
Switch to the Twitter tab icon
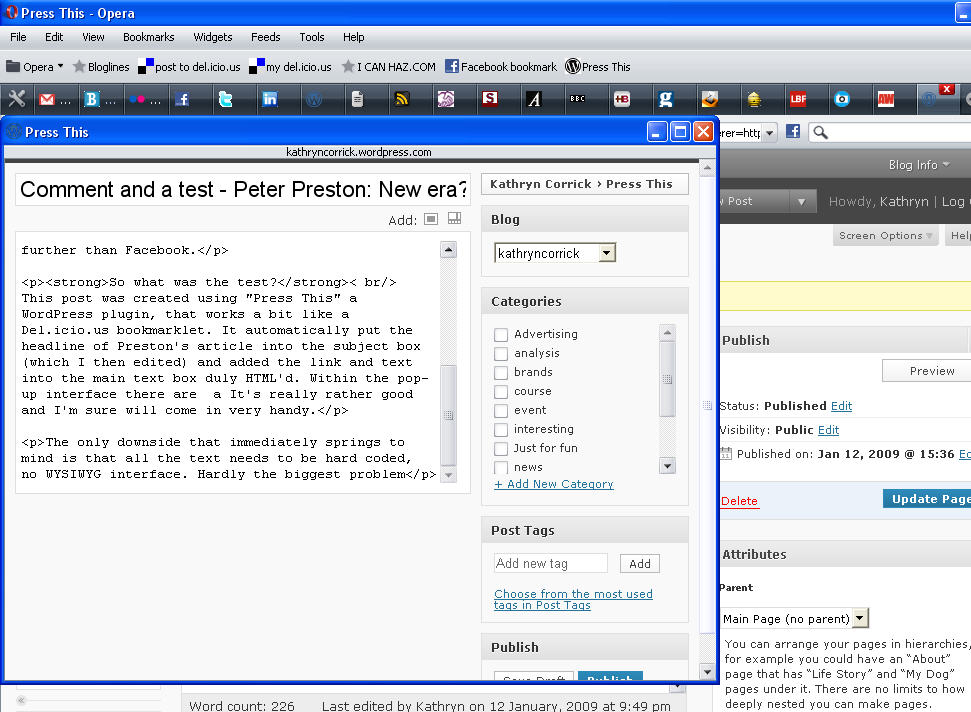pyautogui.click(x=226, y=99)
